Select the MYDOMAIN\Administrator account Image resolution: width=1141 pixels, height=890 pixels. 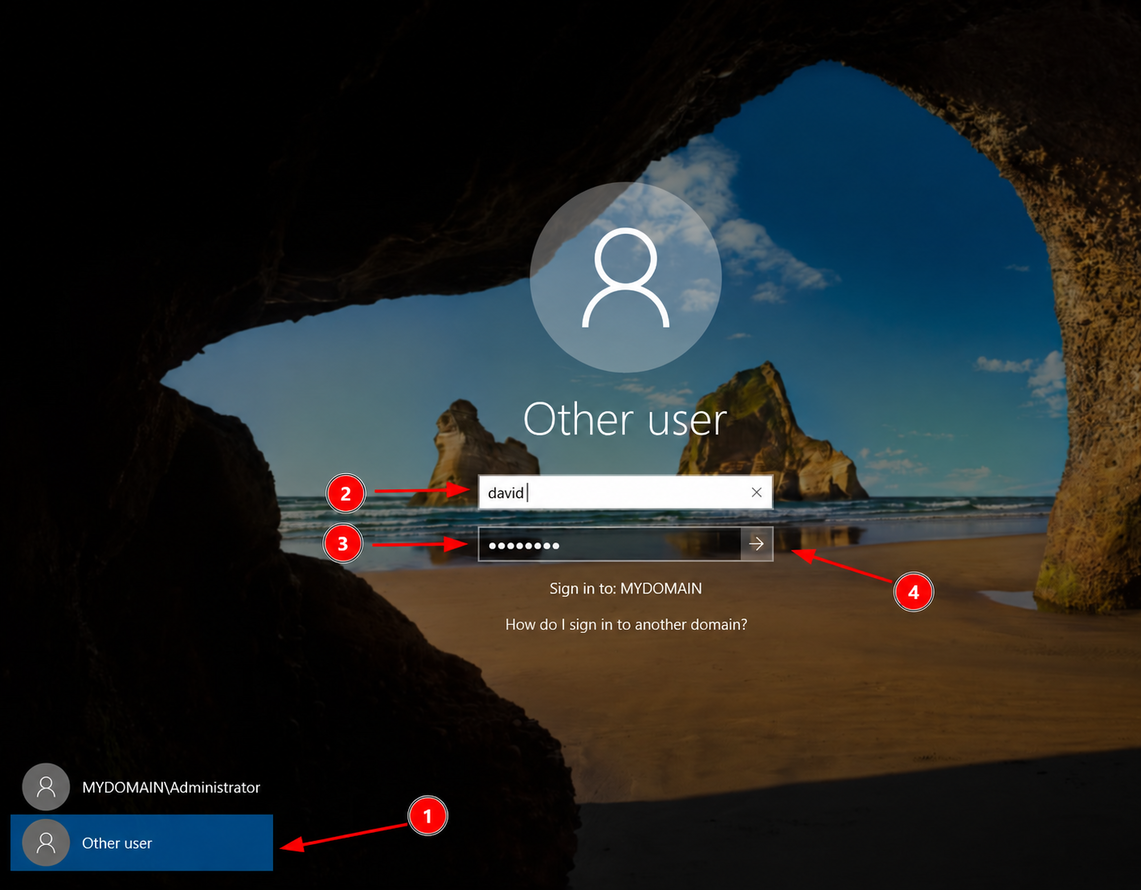click(x=142, y=787)
